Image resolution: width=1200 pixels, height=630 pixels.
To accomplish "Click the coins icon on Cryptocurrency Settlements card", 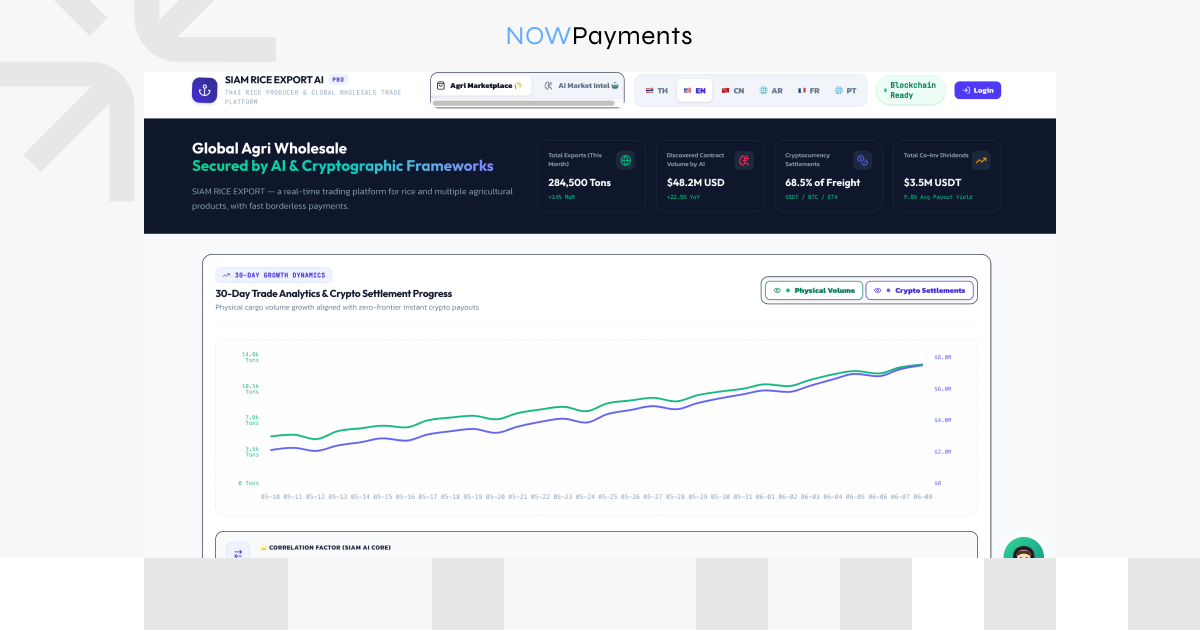I will [863, 160].
